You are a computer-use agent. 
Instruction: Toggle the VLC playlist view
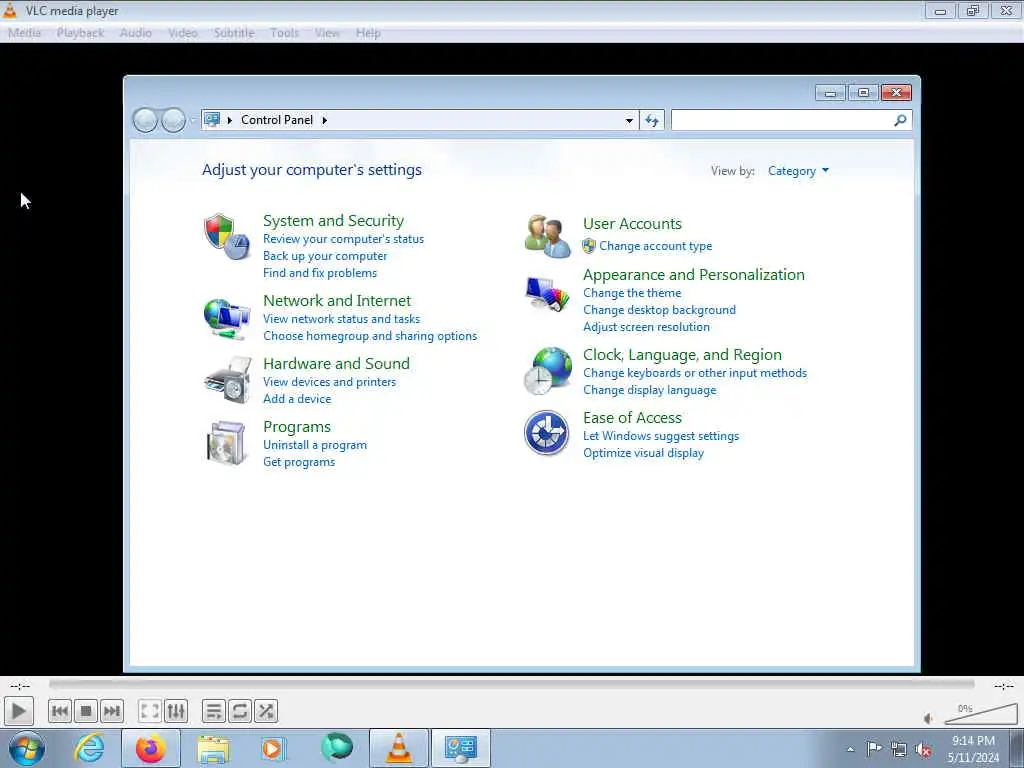tap(214, 711)
